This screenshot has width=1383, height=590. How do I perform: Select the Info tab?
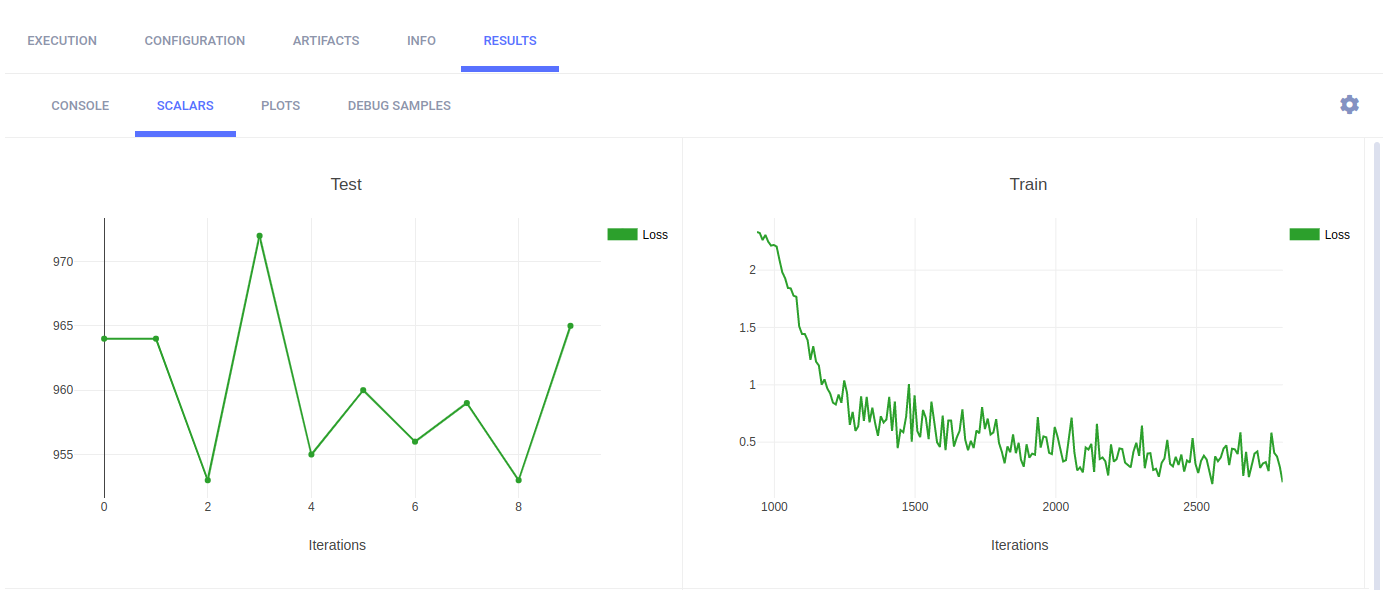421,41
